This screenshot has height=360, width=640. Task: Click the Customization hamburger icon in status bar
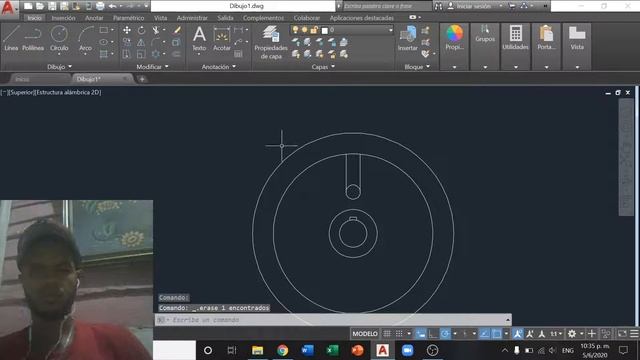click(634, 334)
